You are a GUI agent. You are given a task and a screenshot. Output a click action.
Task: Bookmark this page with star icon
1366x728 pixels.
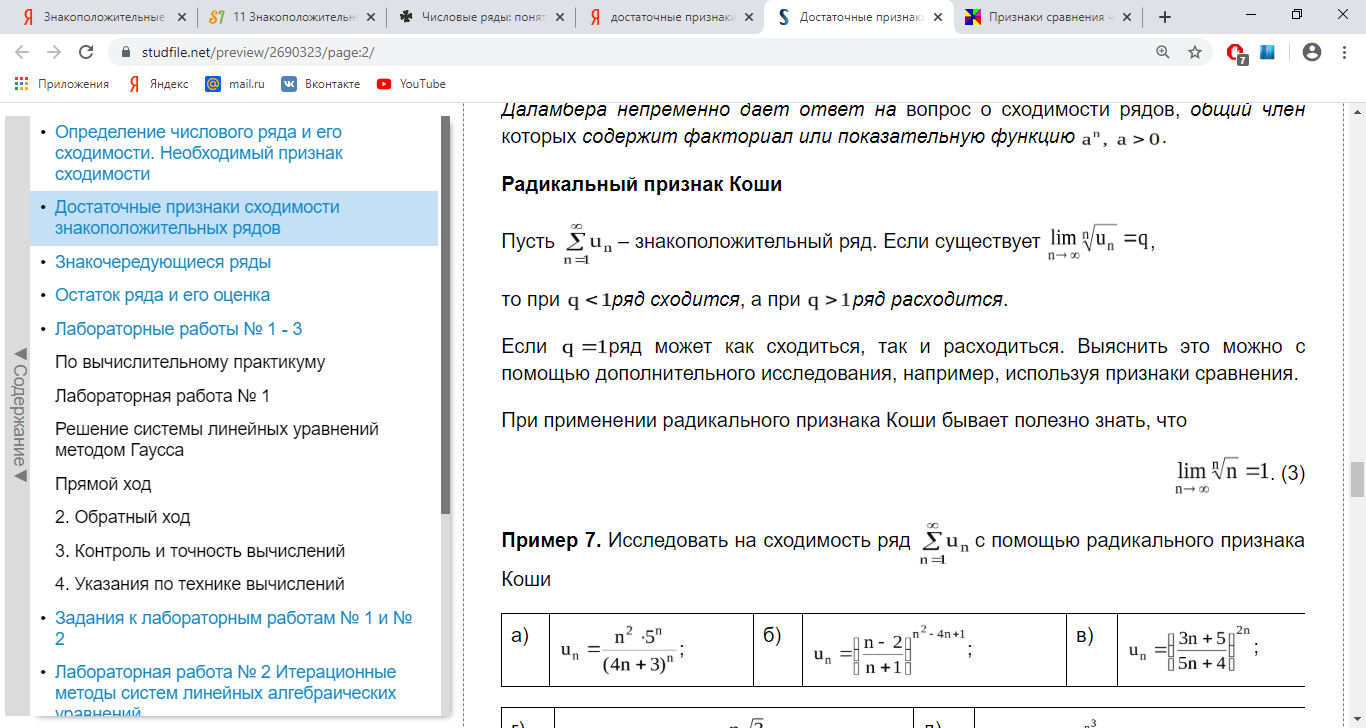[1194, 52]
